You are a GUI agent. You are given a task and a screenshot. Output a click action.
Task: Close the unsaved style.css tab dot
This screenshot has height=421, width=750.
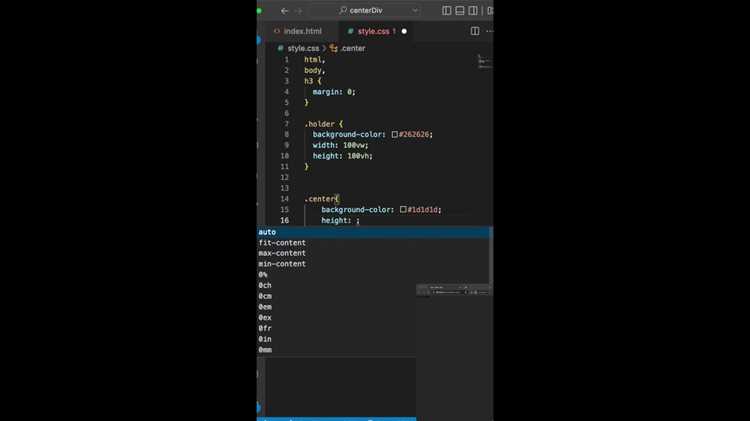[404, 31]
